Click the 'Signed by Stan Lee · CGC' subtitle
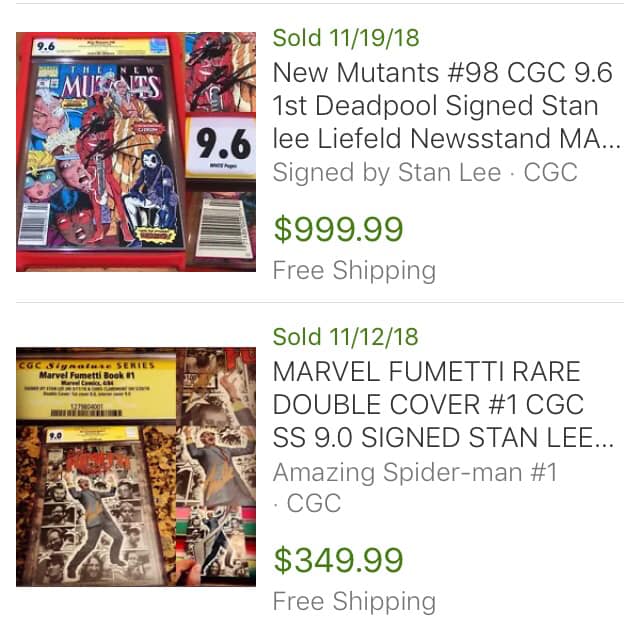Screen dimensions: 640x632 click(x=425, y=172)
